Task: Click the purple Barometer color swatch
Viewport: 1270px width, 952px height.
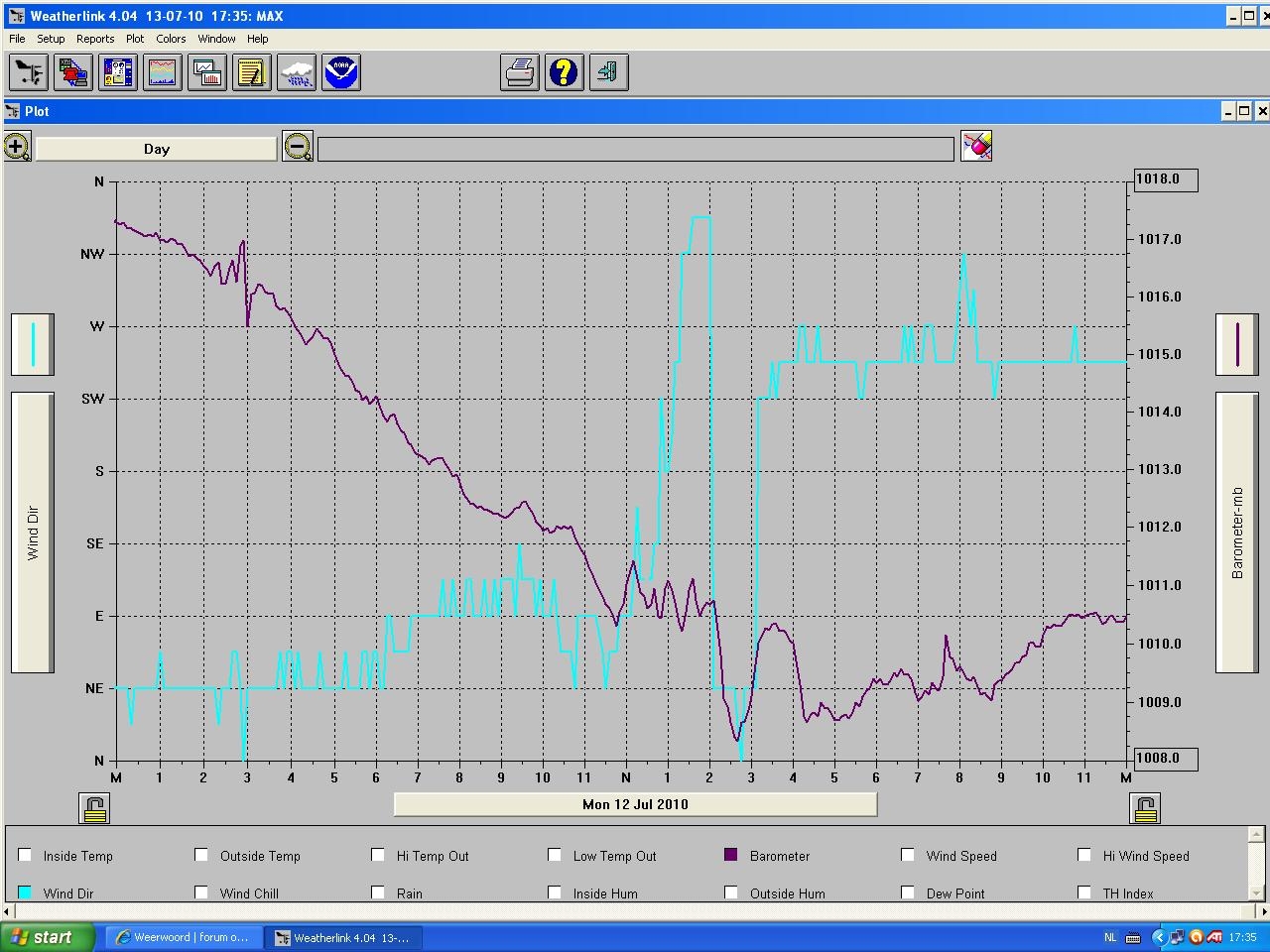Action: click(x=731, y=855)
